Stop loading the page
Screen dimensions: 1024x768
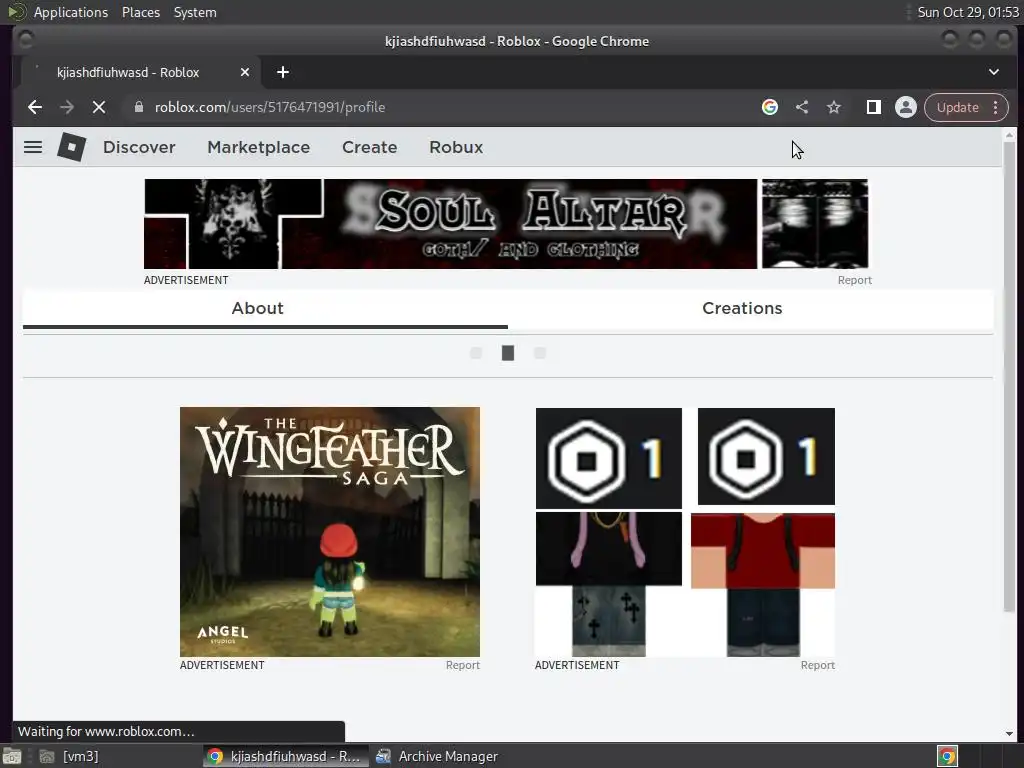(x=99, y=107)
